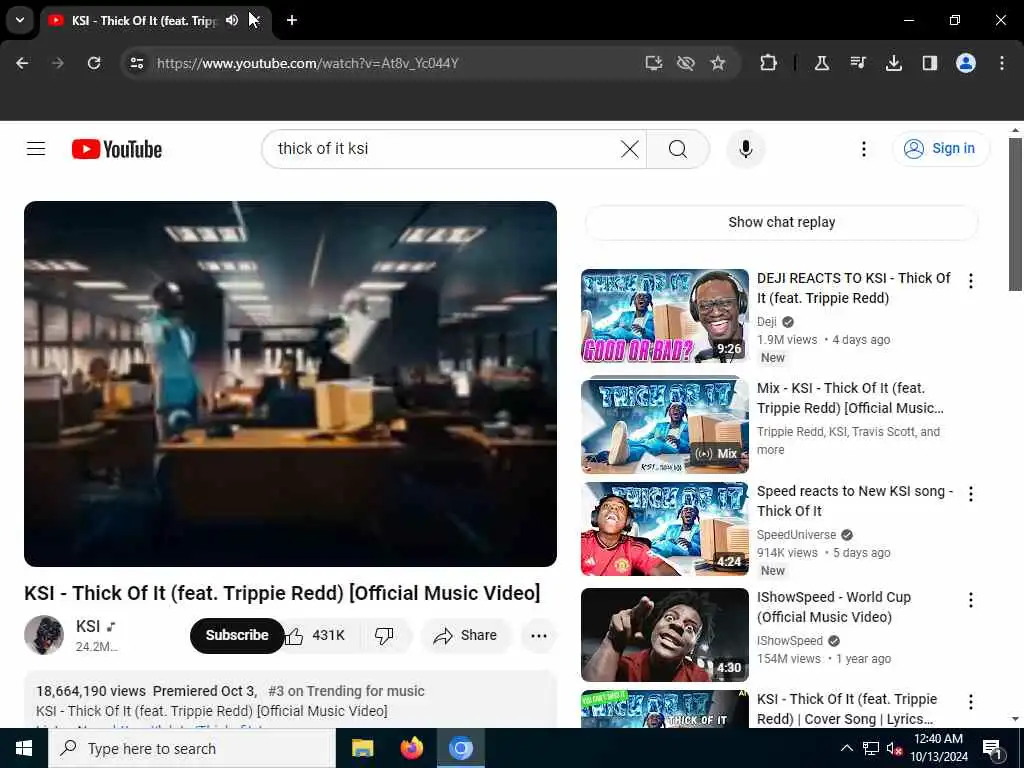This screenshot has height=768, width=1024.
Task: Toggle the browser side panel
Action: pyautogui.click(x=929, y=63)
